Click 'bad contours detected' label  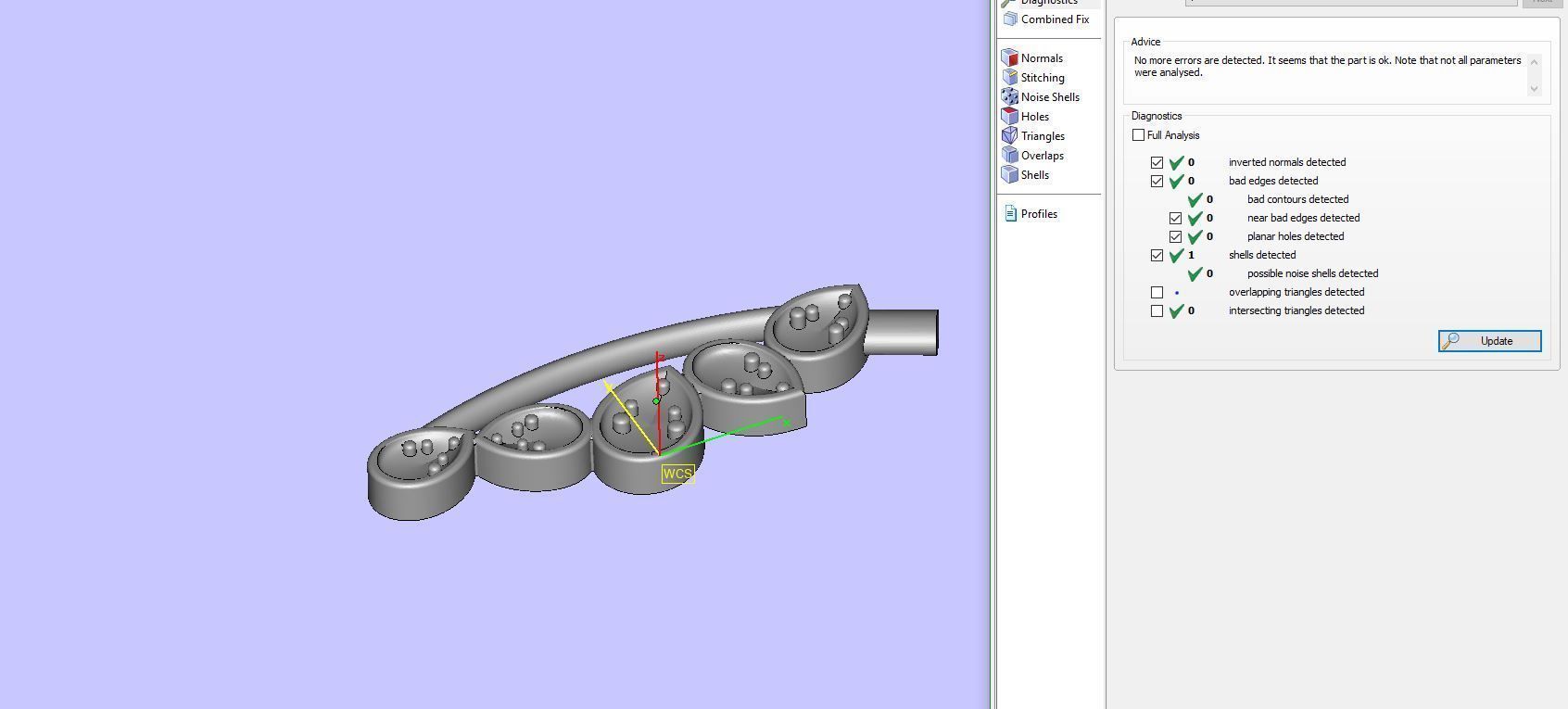click(x=1297, y=199)
